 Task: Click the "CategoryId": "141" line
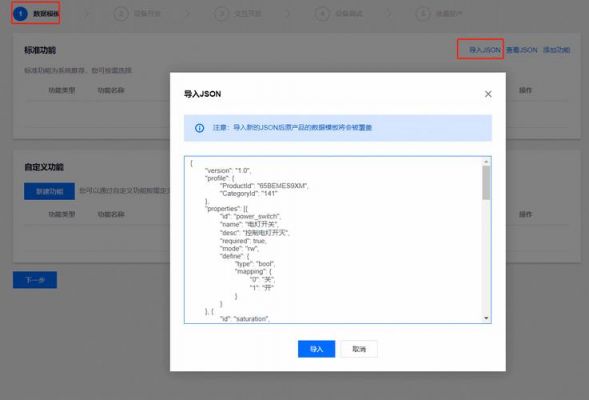click(249, 193)
